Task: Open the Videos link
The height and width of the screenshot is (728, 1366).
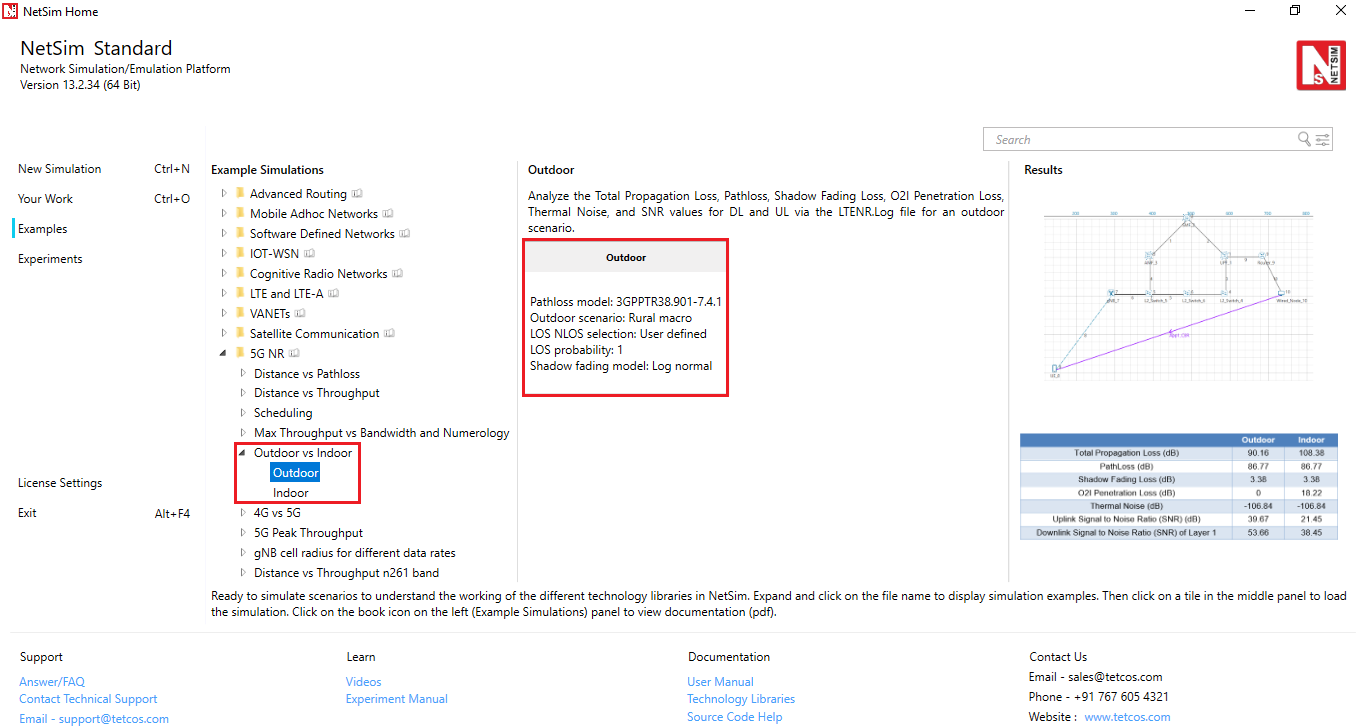Action: [364, 682]
